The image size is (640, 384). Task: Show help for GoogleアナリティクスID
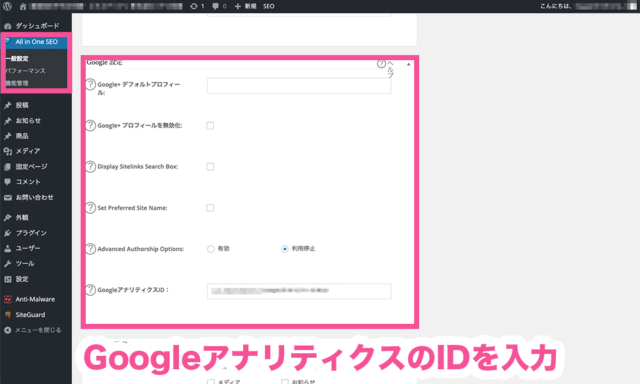[x=91, y=290]
